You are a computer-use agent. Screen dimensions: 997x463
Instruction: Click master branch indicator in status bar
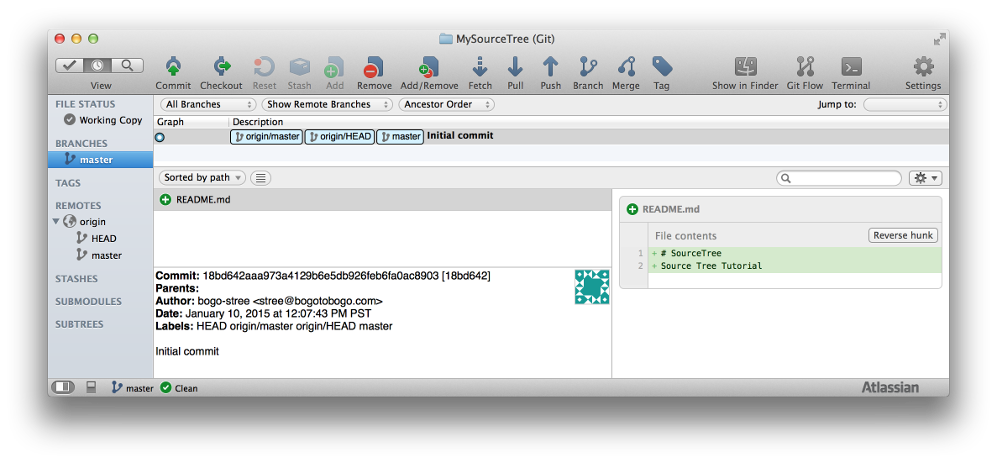click(133, 388)
